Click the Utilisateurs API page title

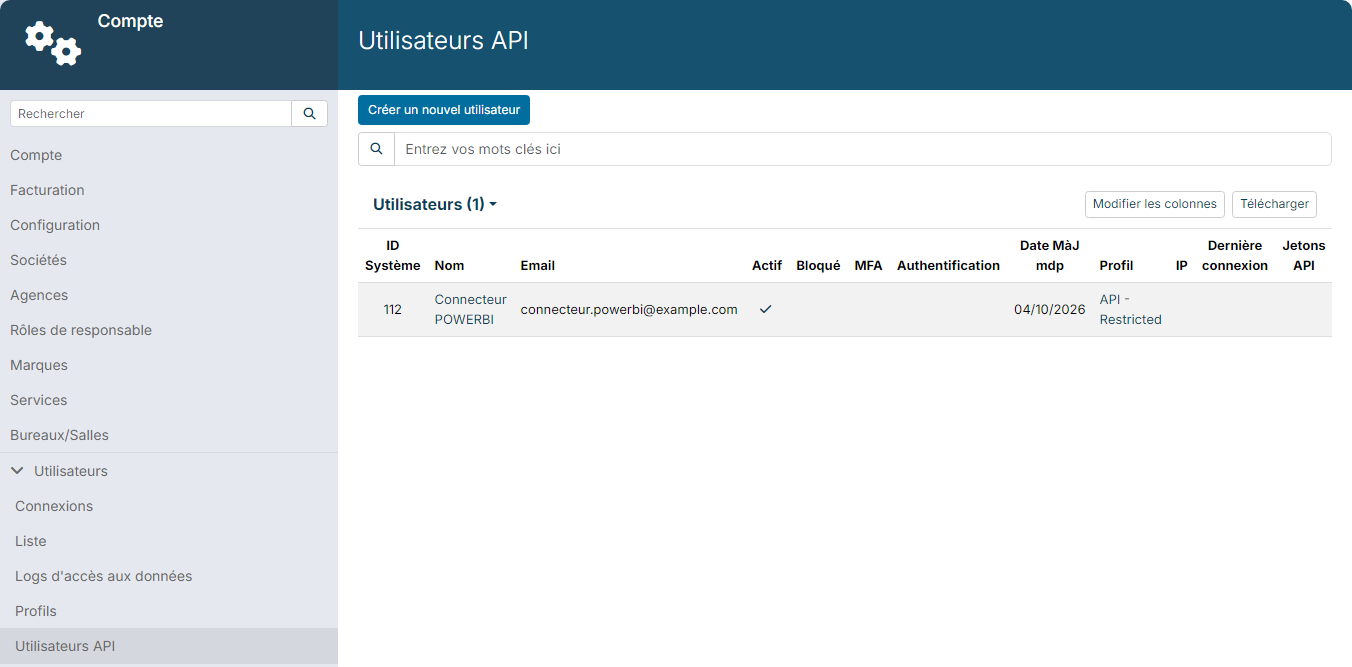pos(443,41)
